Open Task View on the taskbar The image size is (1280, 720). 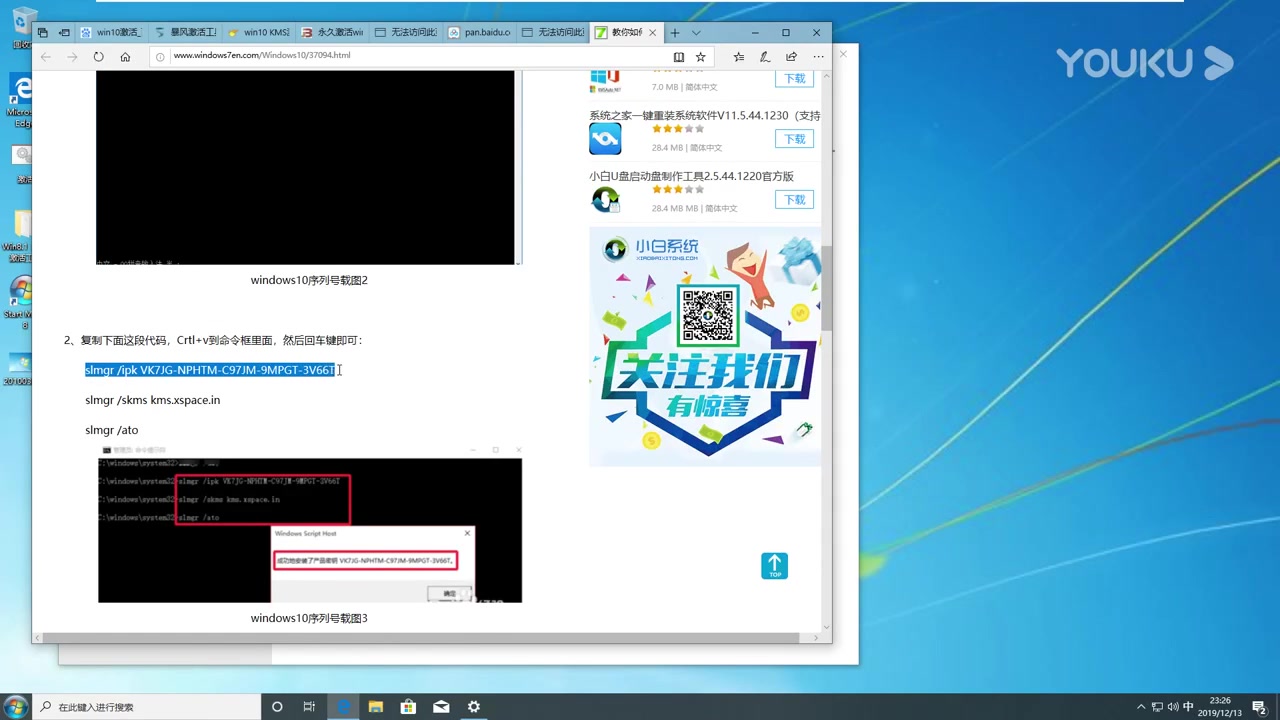[309, 707]
